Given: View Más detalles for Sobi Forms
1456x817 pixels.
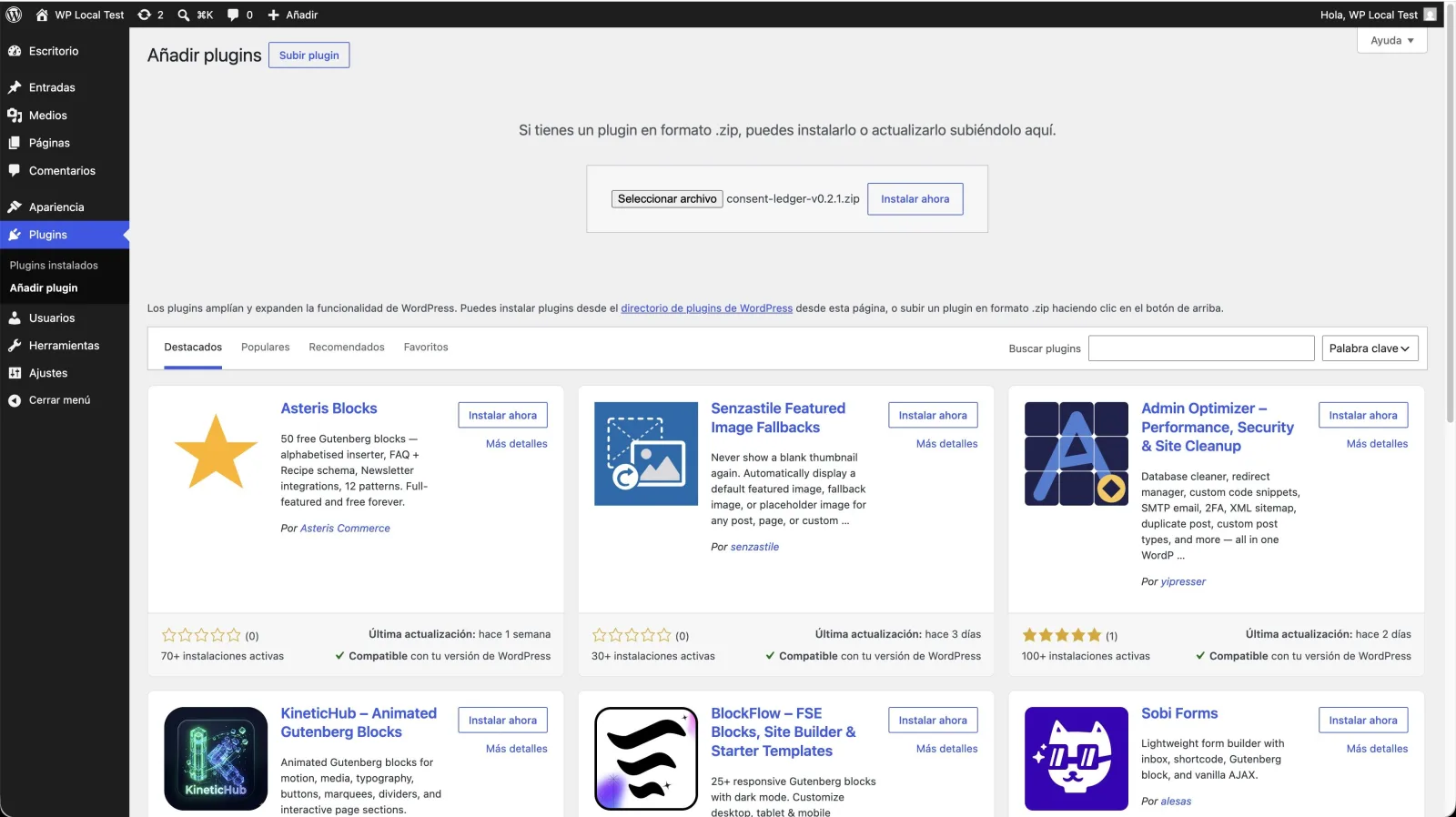Looking at the screenshot, I should [1377, 749].
